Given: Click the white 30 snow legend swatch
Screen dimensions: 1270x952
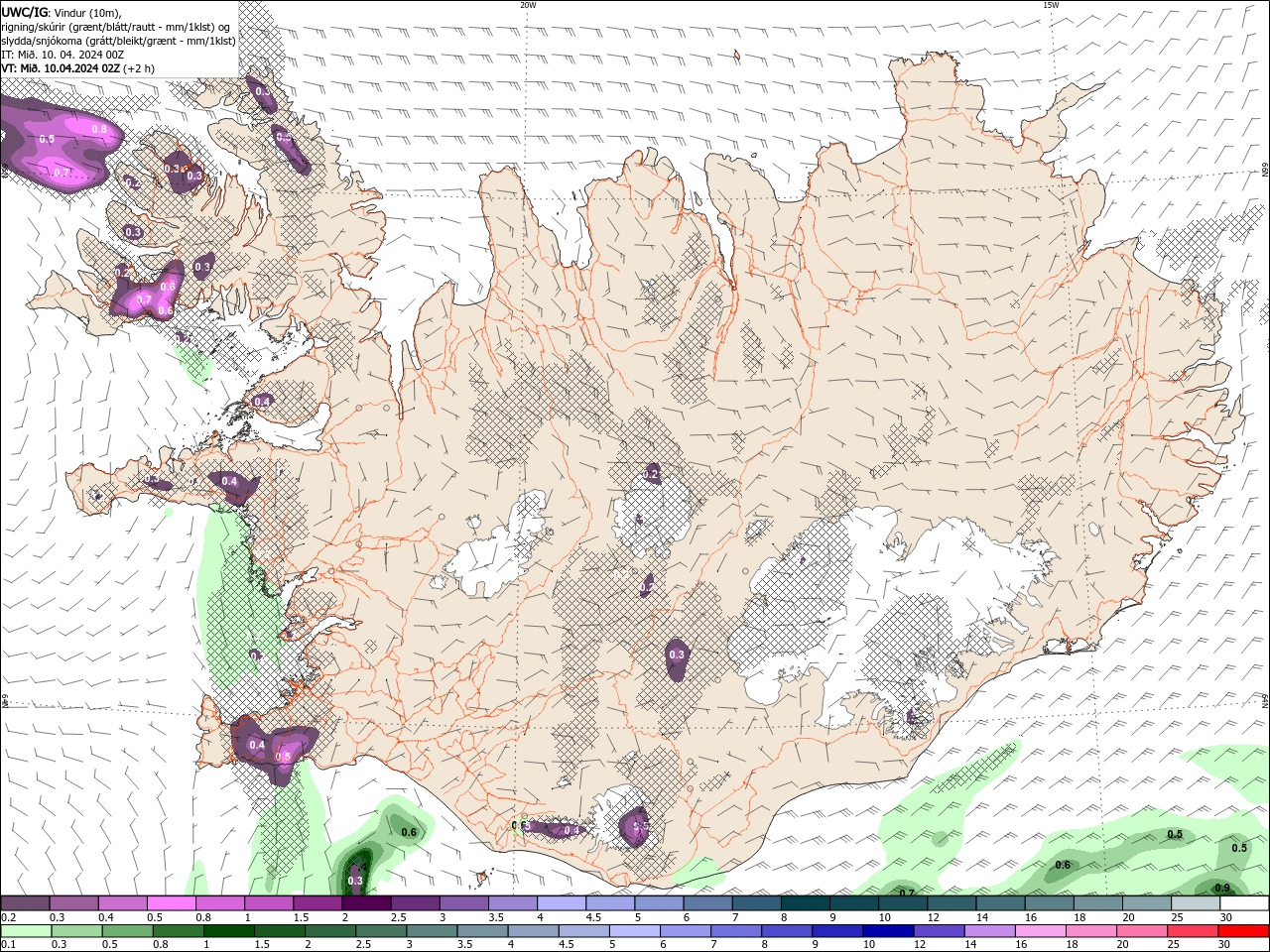Looking at the screenshot, I should (x=1245, y=903).
